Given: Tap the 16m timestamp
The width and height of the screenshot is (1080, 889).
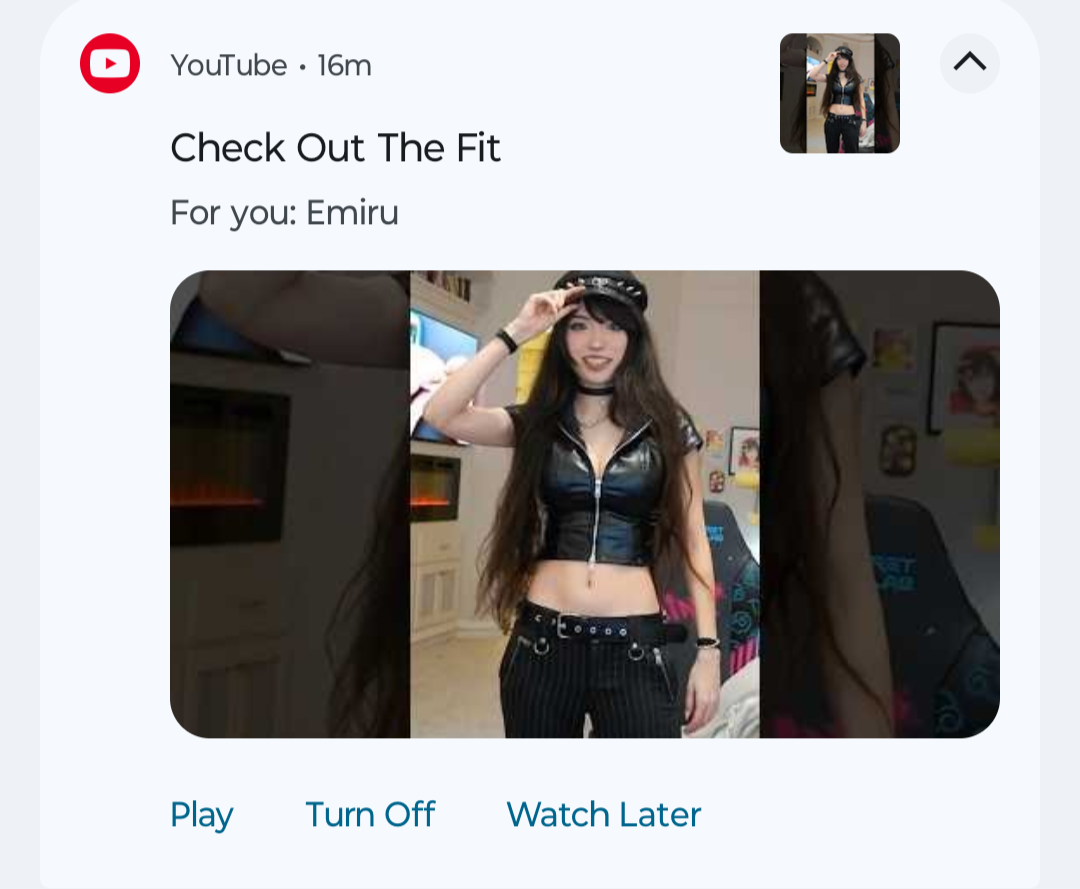Looking at the screenshot, I should coord(344,65).
